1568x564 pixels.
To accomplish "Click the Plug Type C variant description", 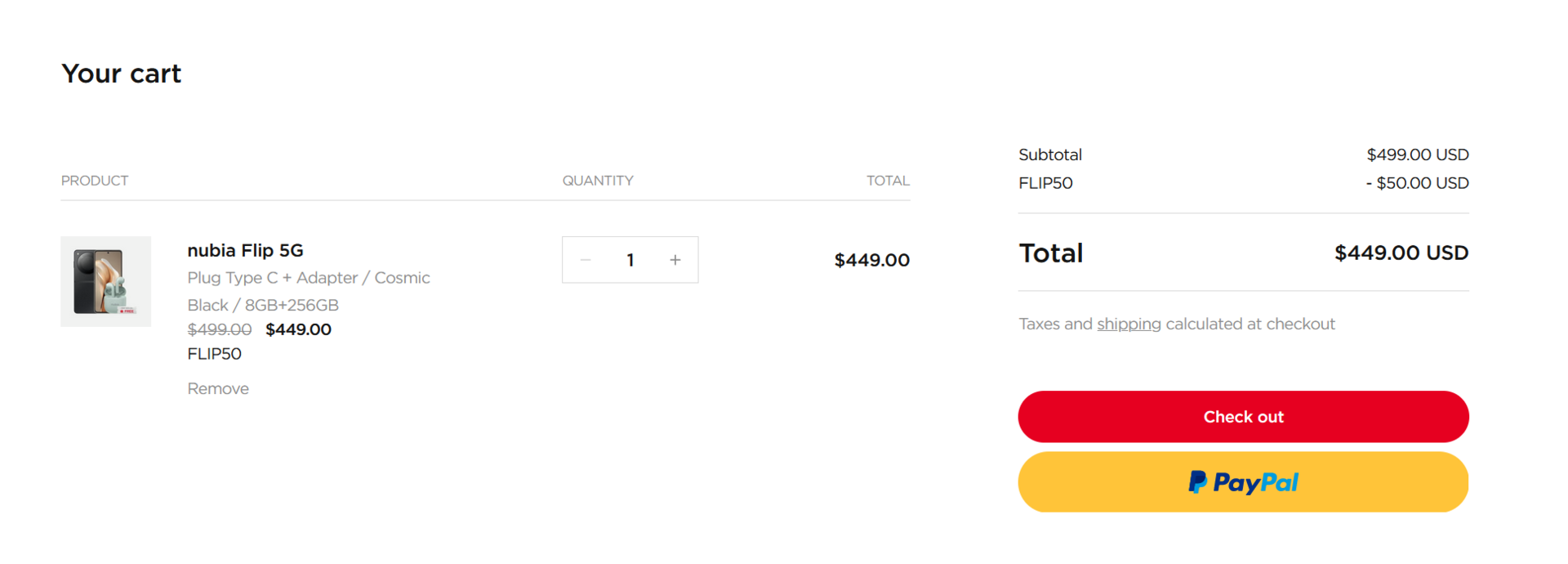I will tap(309, 291).
